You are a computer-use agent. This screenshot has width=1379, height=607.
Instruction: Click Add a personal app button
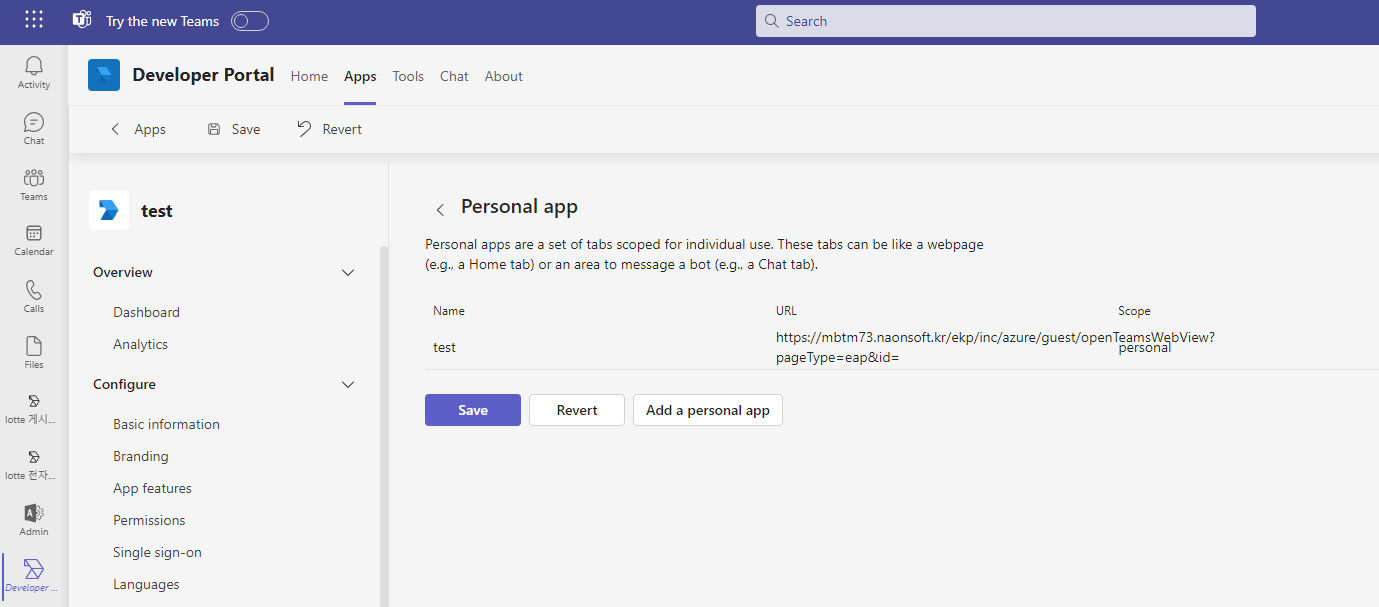pyautogui.click(x=708, y=410)
